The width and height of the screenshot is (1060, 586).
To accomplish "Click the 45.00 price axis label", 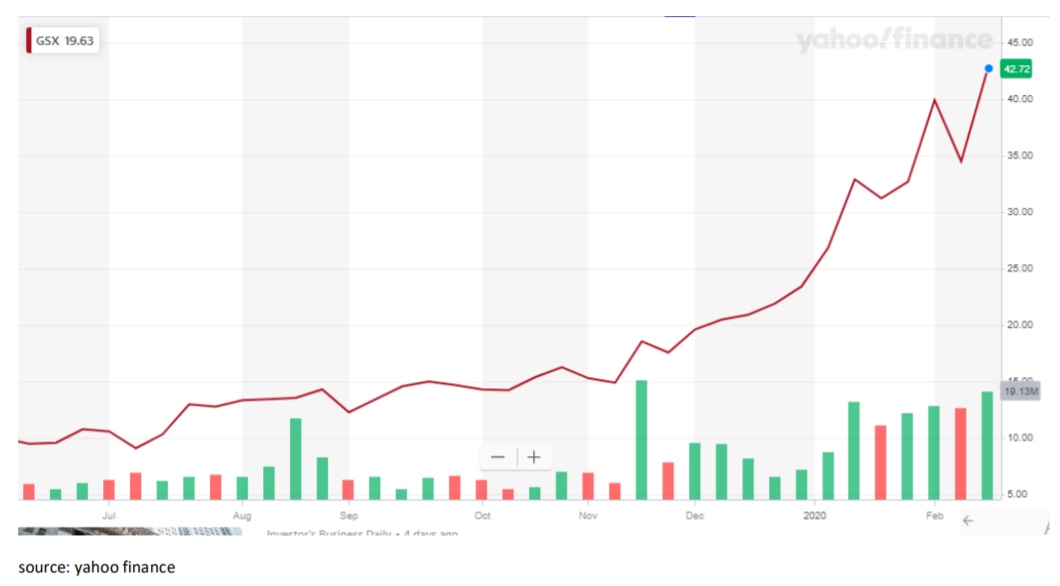I will (x=1020, y=42).
